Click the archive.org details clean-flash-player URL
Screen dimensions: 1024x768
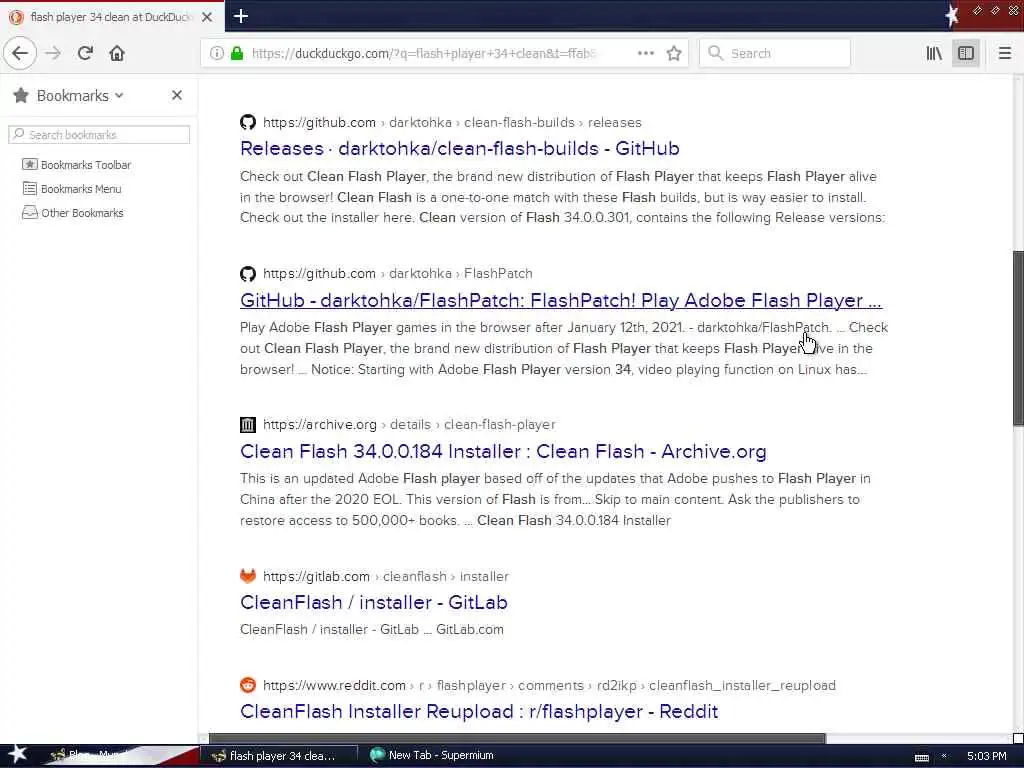click(x=409, y=424)
